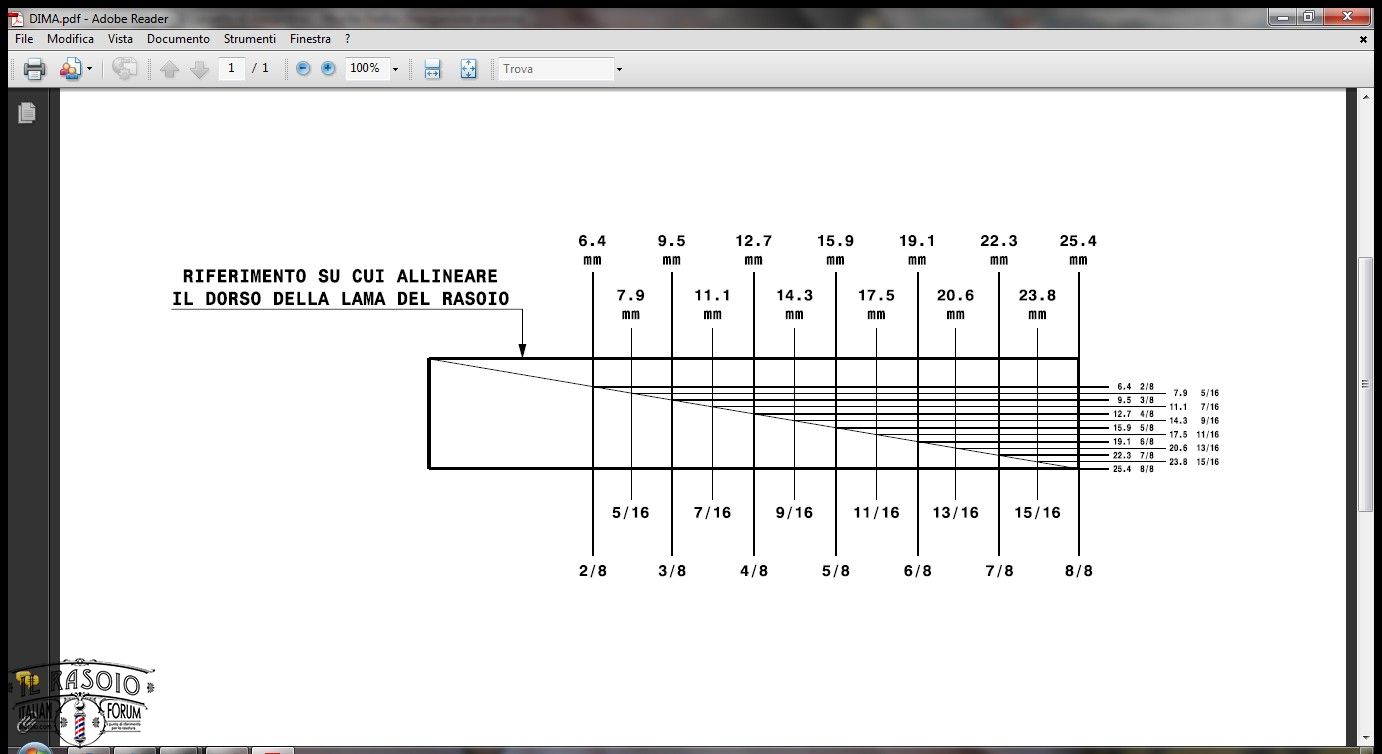This screenshot has width=1382, height=754.
Task: Click the '6/8' fraction label at bottom
Action: (x=917, y=571)
